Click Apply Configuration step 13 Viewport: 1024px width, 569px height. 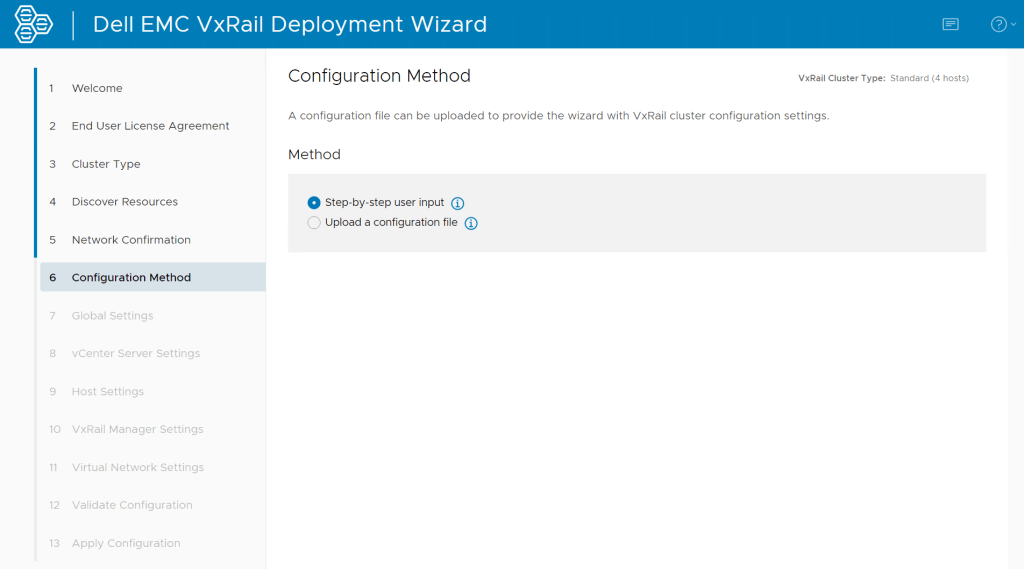(126, 544)
